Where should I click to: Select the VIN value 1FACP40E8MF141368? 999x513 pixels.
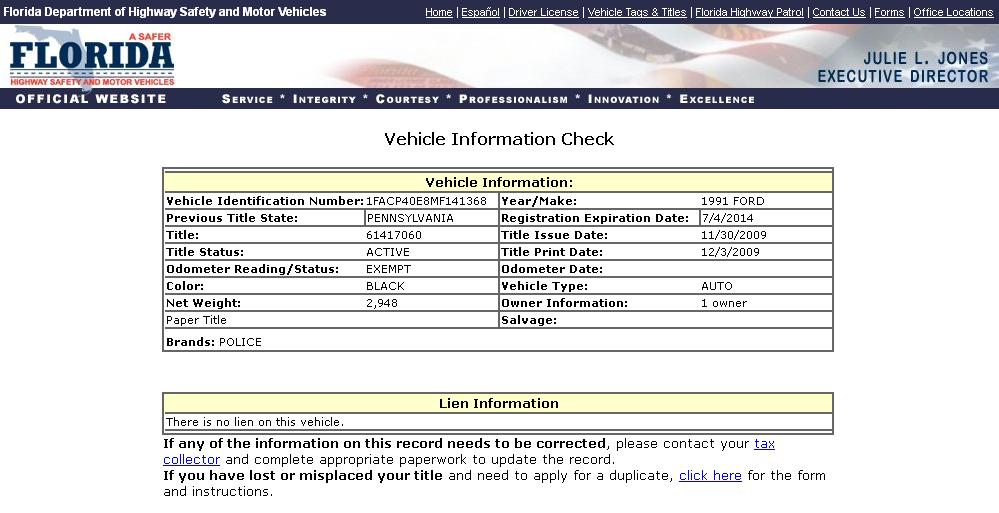tap(426, 201)
